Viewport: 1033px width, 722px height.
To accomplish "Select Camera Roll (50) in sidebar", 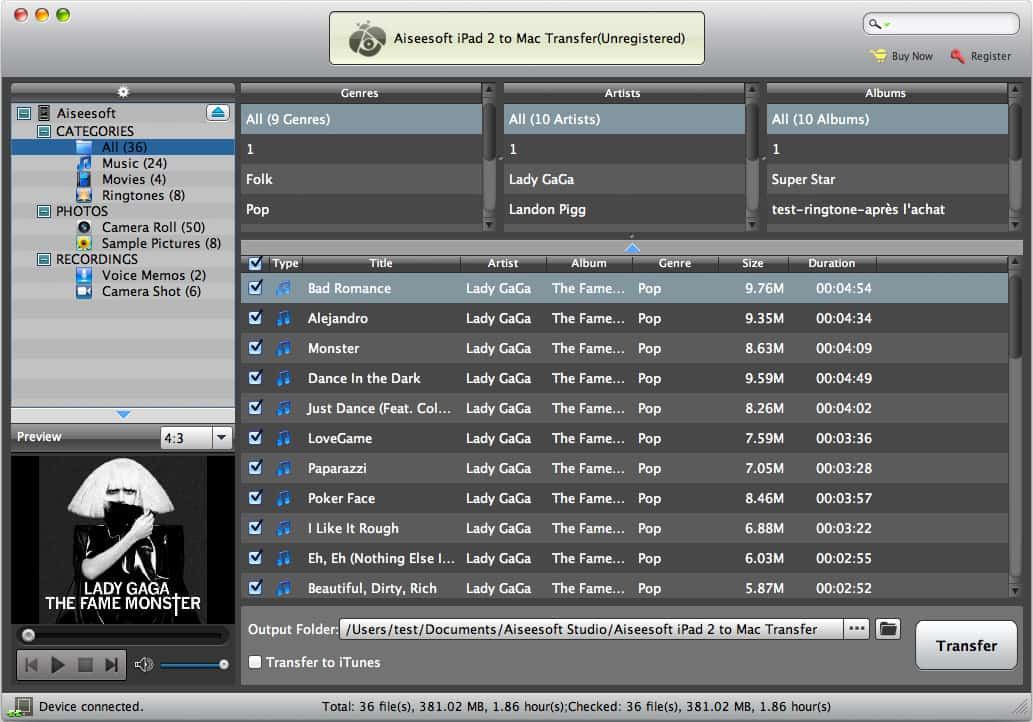I will pyautogui.click(x=152, y=227).
